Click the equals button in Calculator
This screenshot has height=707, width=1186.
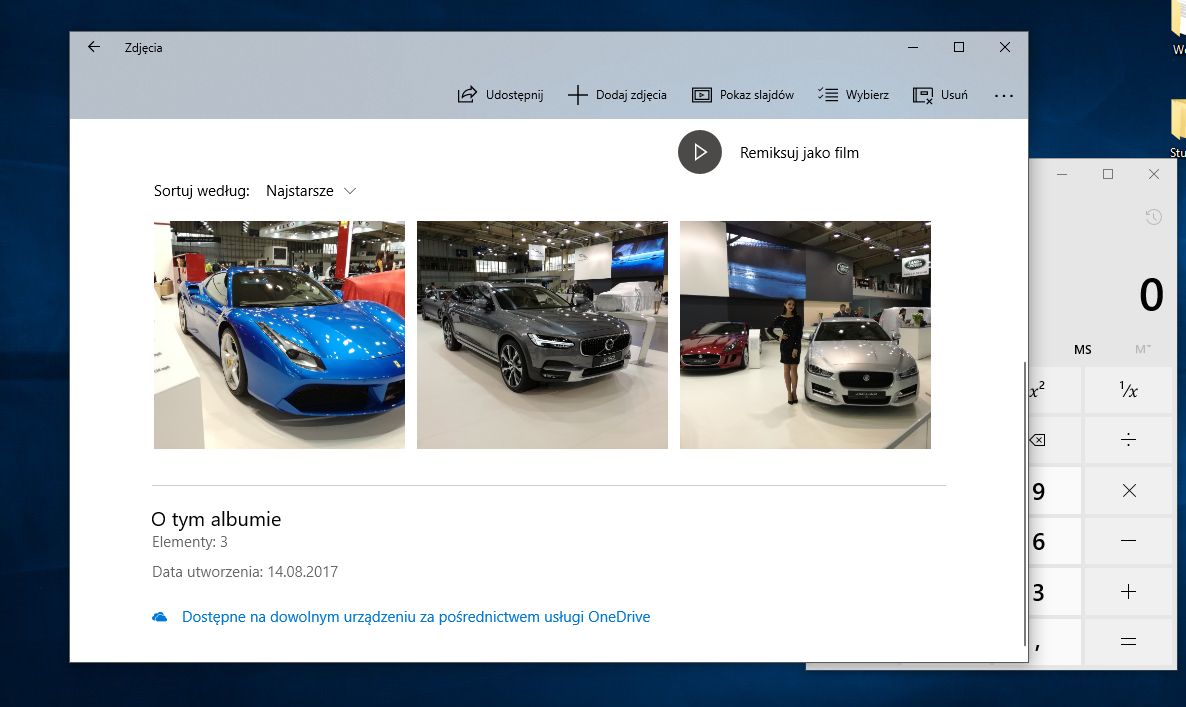pos(1128,642)
